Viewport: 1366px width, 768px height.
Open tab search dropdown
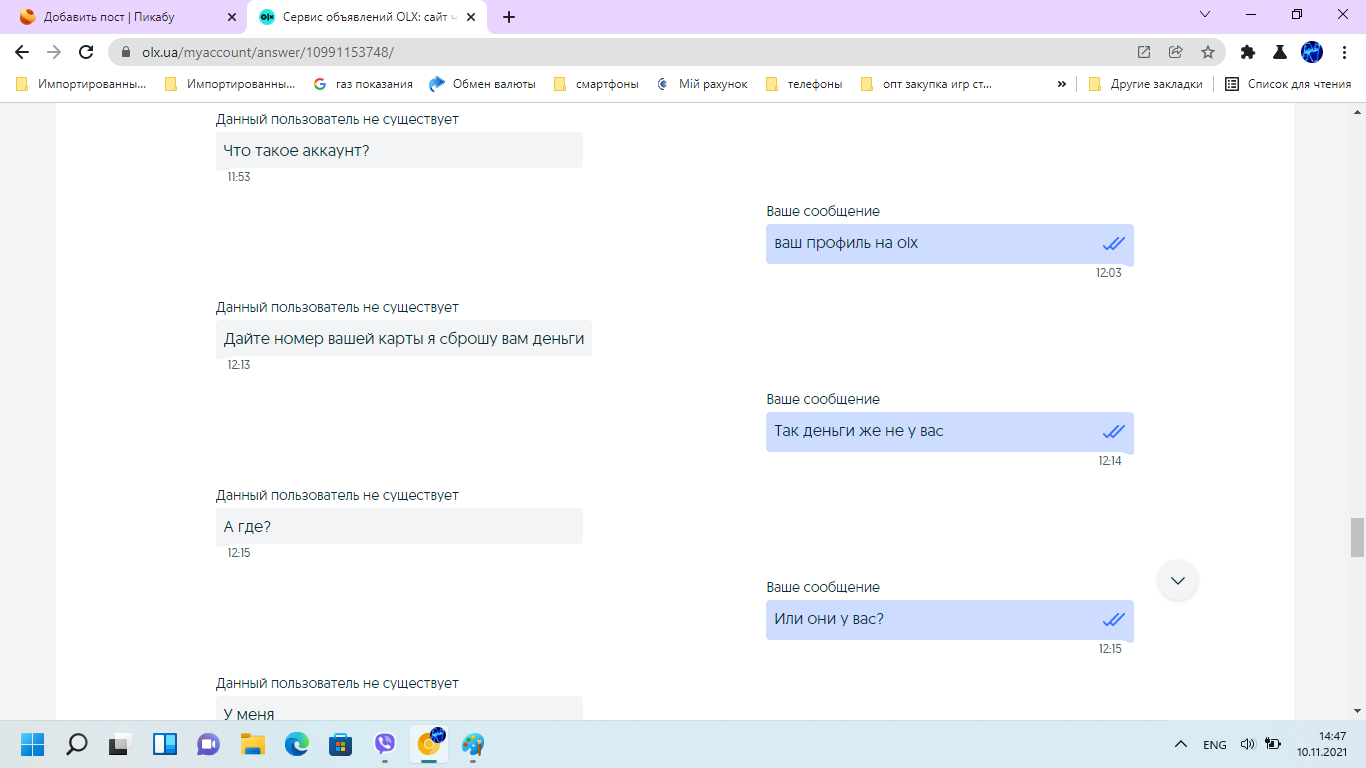click(1205, 15)
